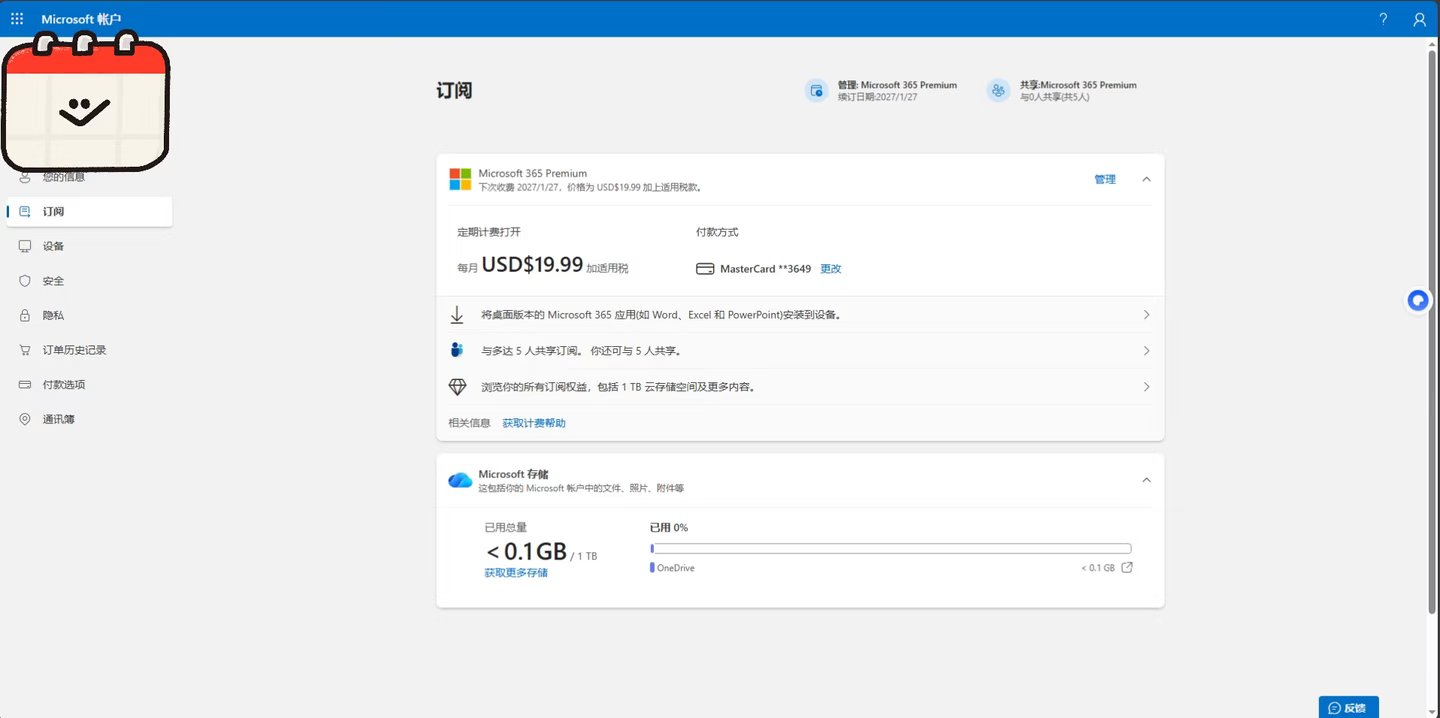Open OneDrive external link icon

[1127, 568]
